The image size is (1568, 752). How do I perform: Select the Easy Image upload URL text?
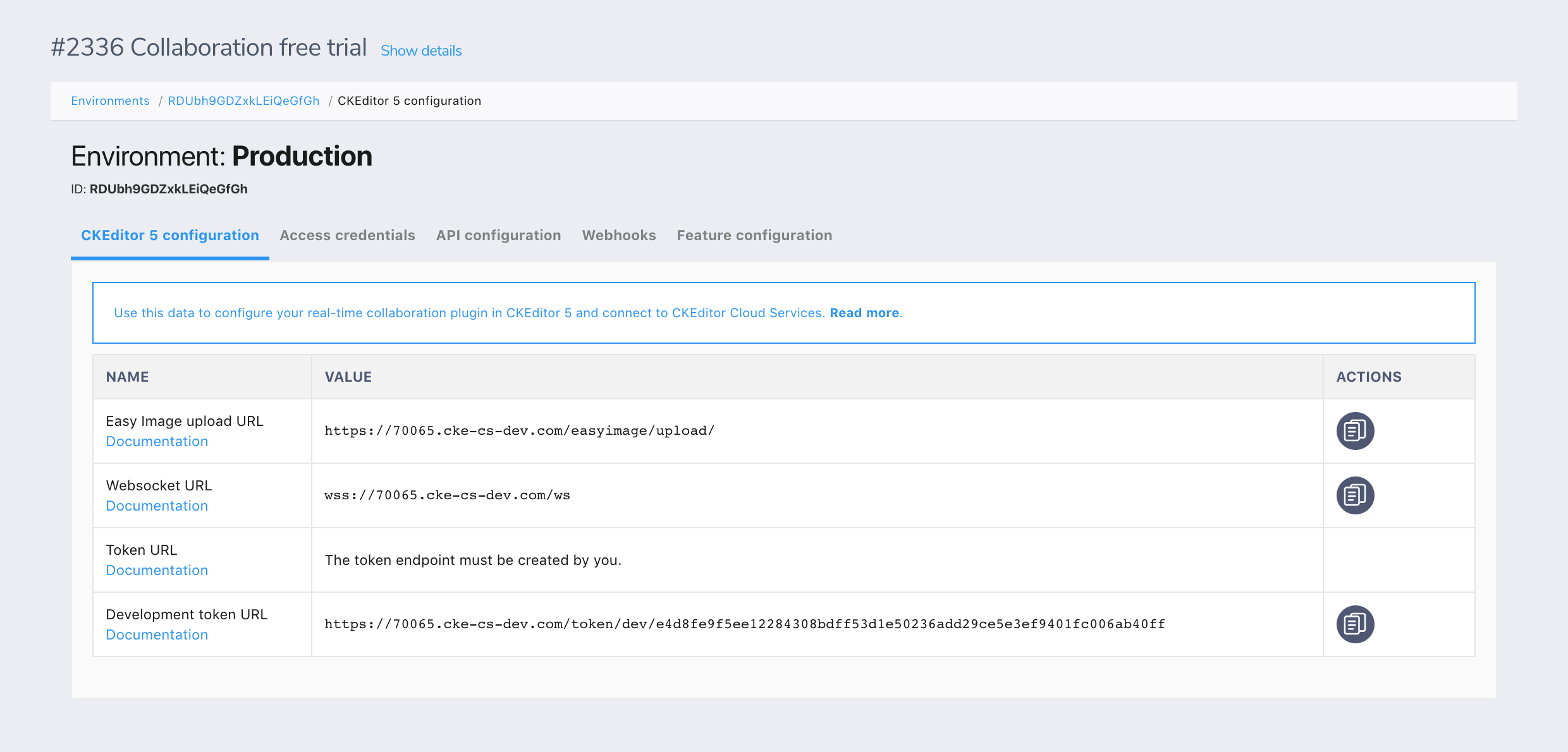519,430
